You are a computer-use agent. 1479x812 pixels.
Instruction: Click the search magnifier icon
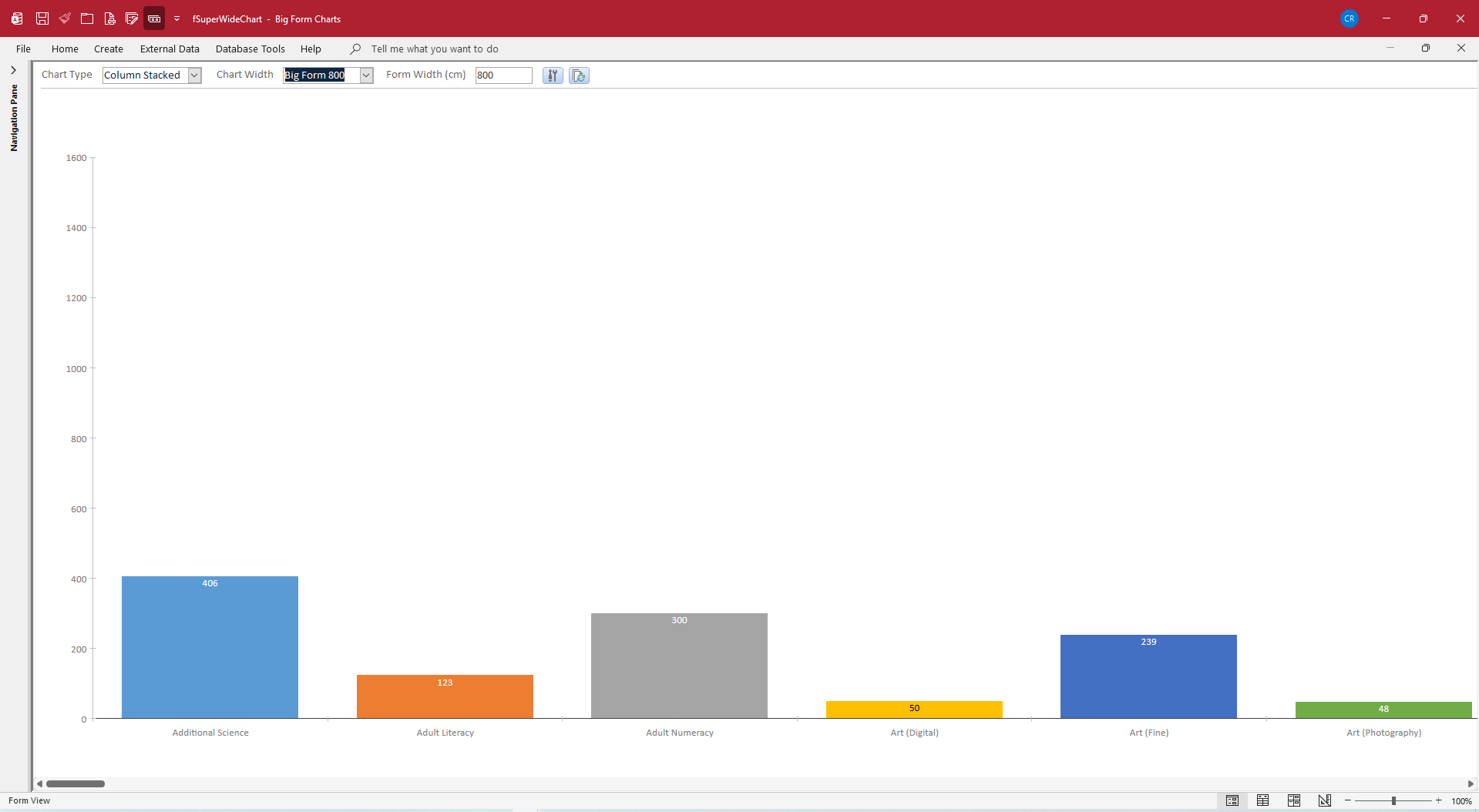pyautogui.click(x=355, y=49)
